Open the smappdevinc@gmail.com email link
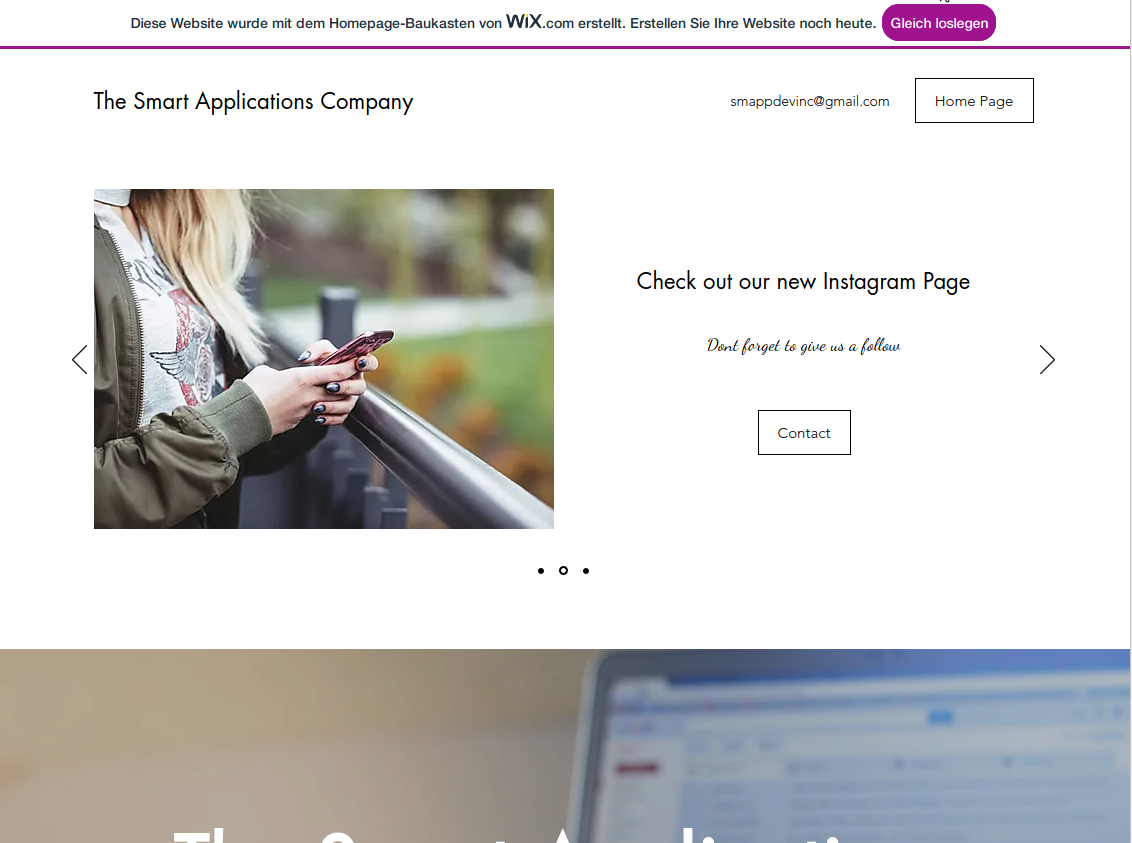 pos(809,101)
